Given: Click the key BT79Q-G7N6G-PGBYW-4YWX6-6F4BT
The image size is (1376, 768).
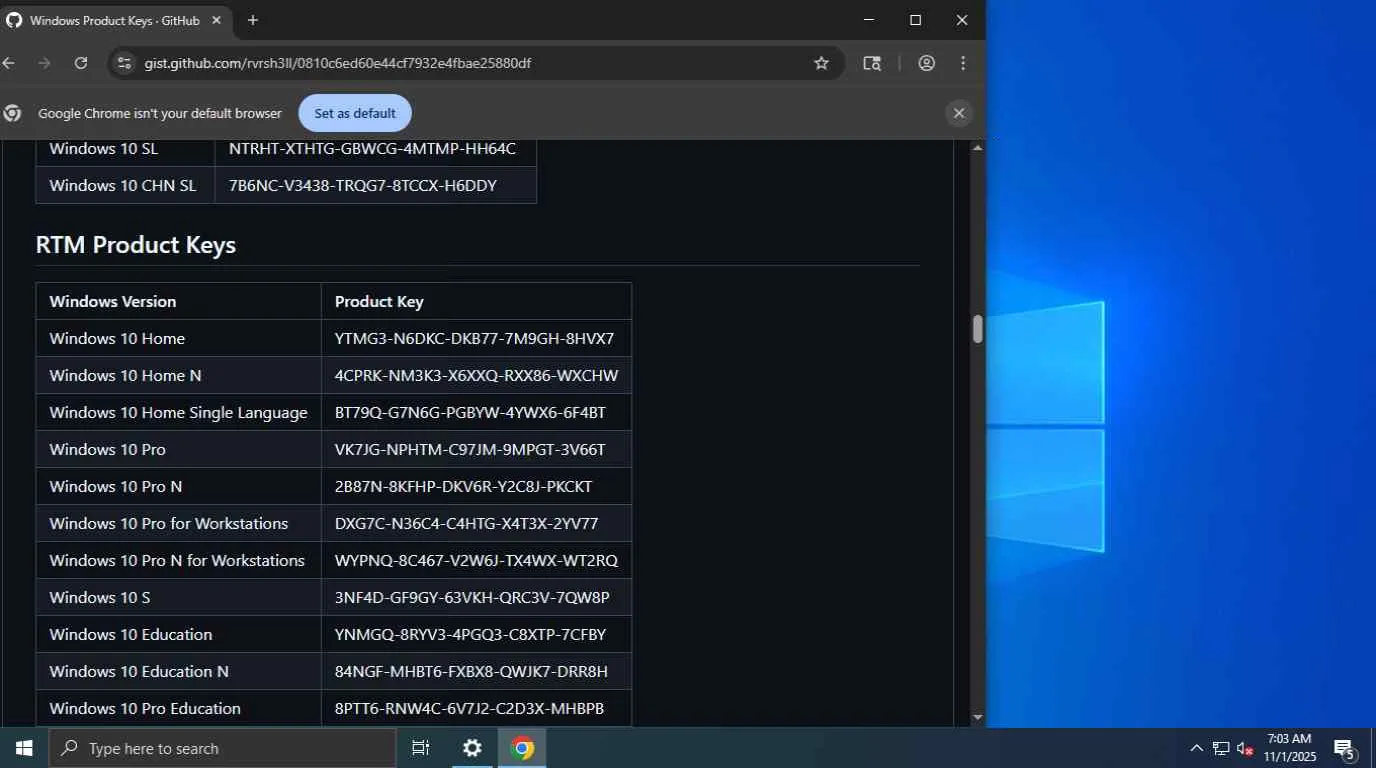Looking at the screenshot, I should click(x=470, y=412).
